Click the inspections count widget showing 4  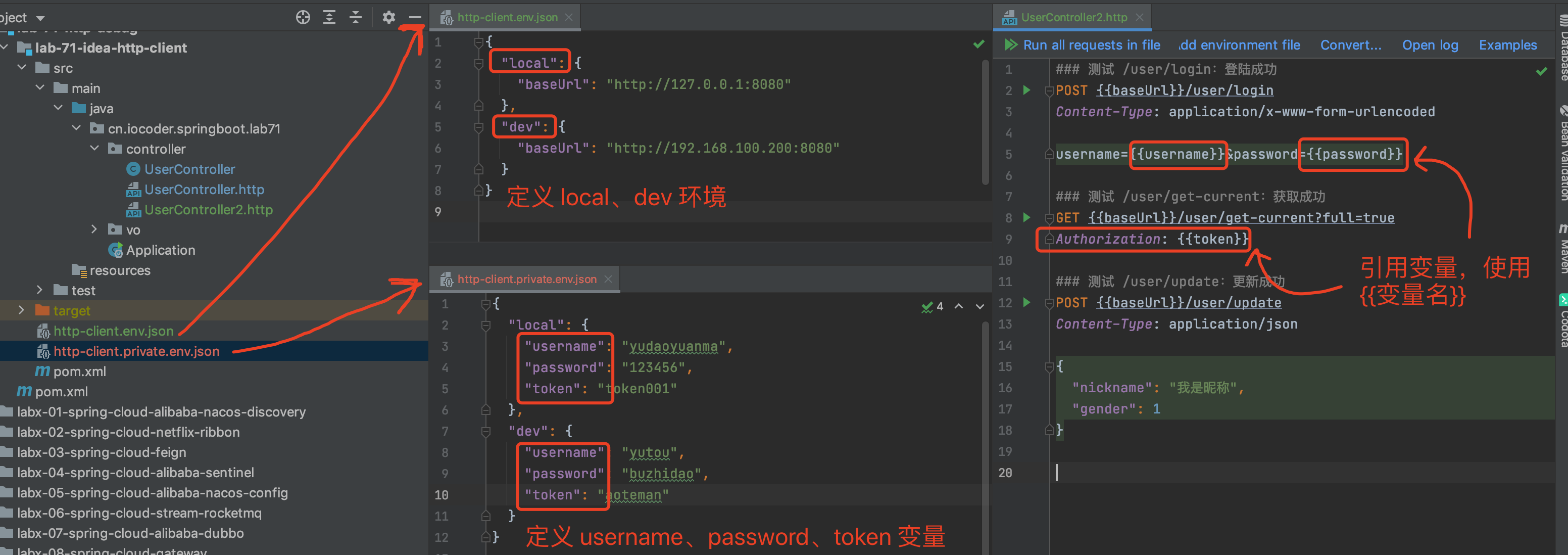(933, 306)
